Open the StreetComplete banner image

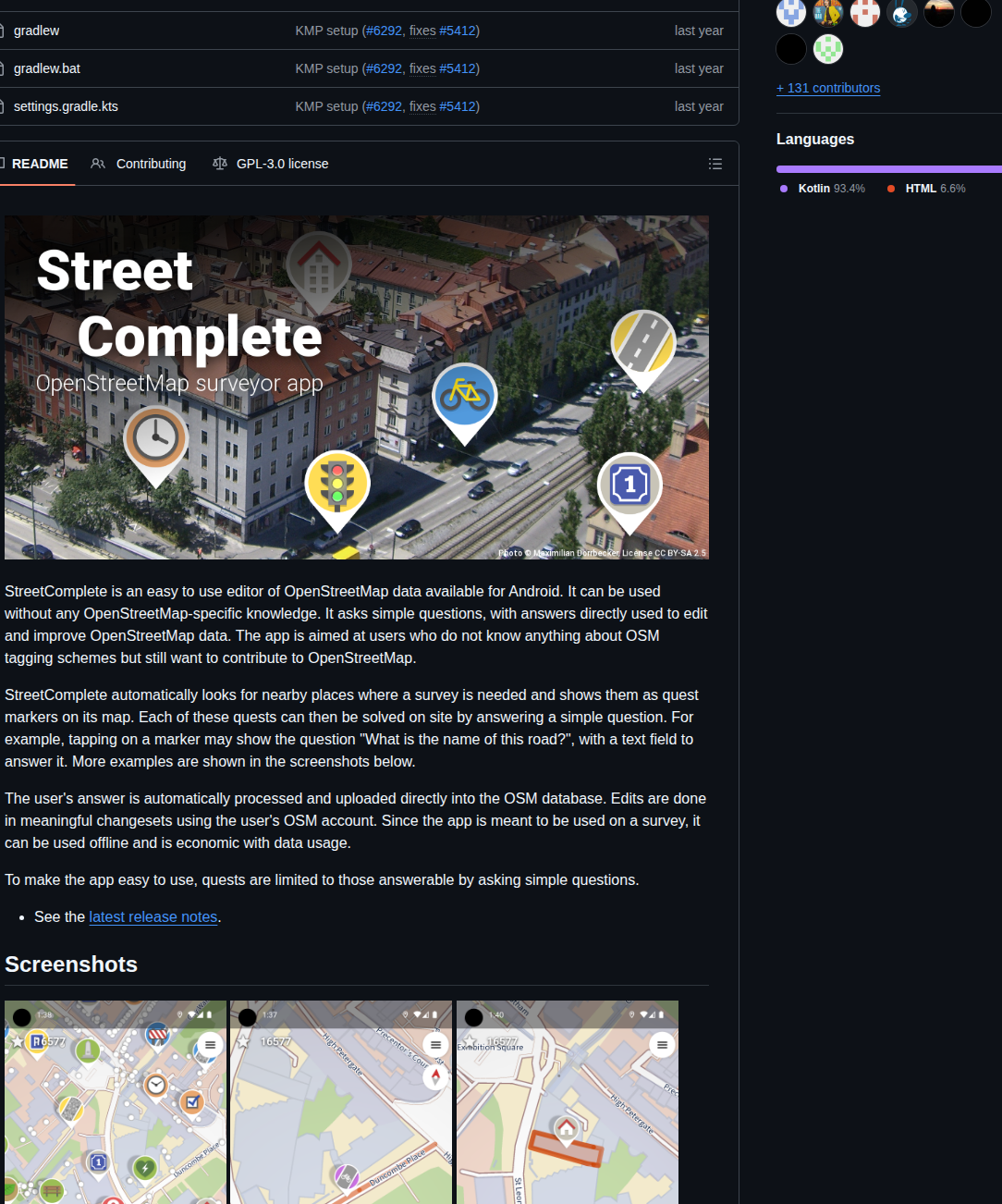(357, 387)
